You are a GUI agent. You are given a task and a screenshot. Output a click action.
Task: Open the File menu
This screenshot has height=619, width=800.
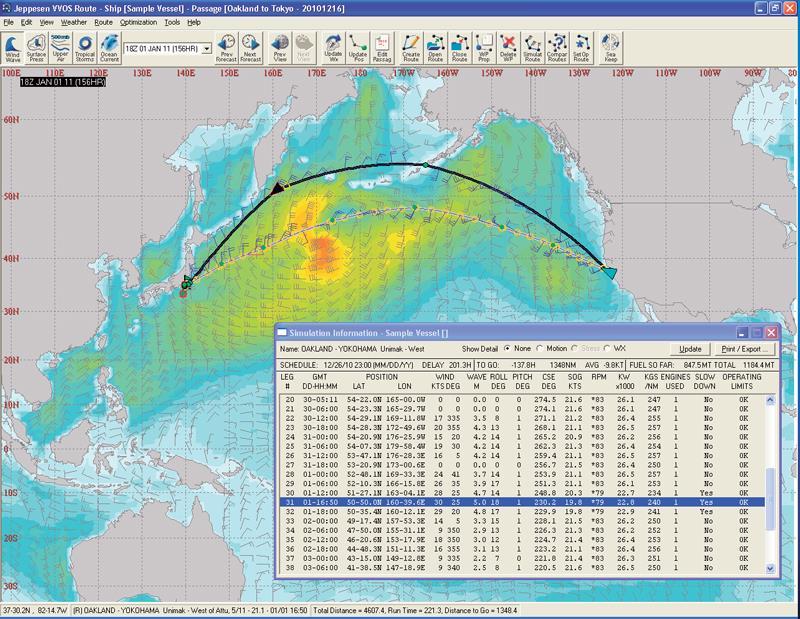click(x=9, y=22)
